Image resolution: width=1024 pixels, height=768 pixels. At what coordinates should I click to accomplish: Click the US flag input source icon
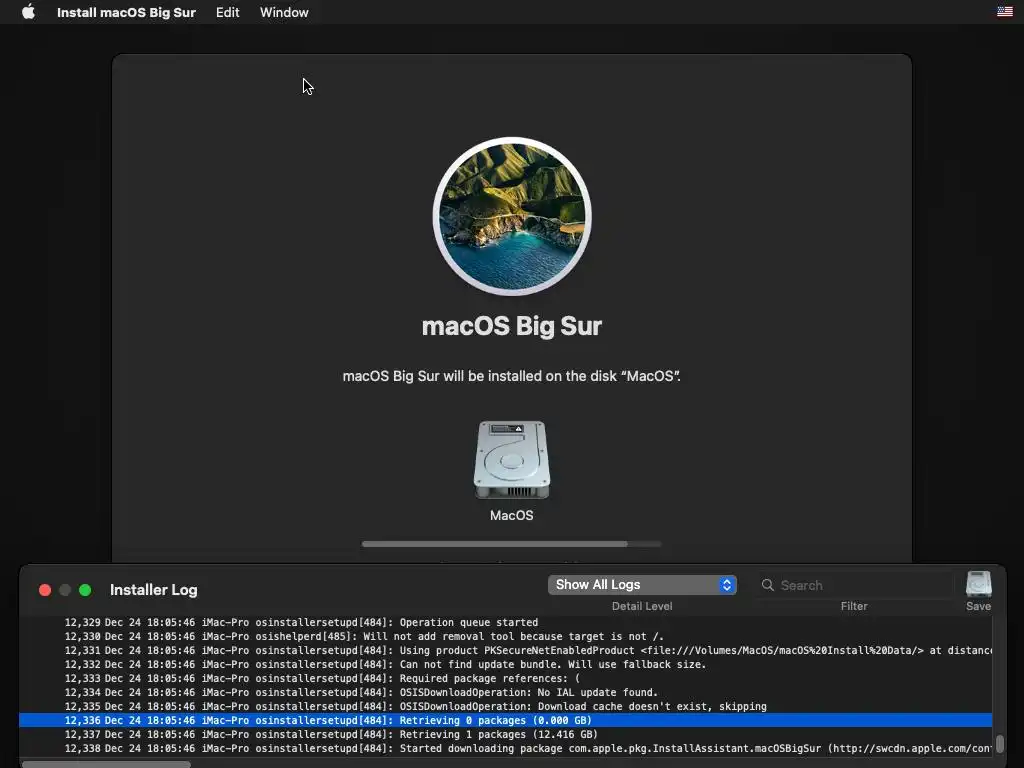pos(1004,11)
